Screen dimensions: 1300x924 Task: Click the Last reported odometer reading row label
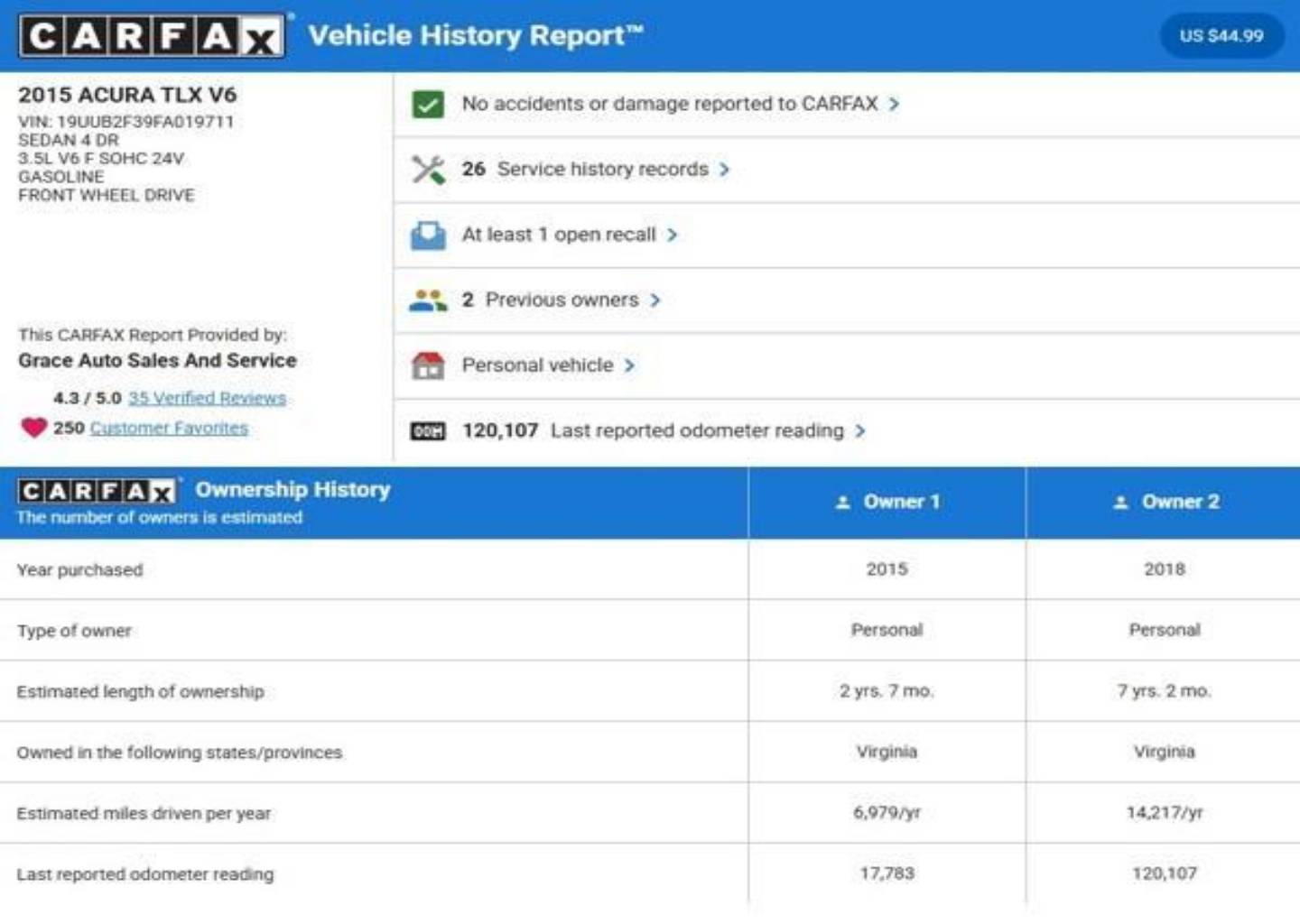(145, 874)
